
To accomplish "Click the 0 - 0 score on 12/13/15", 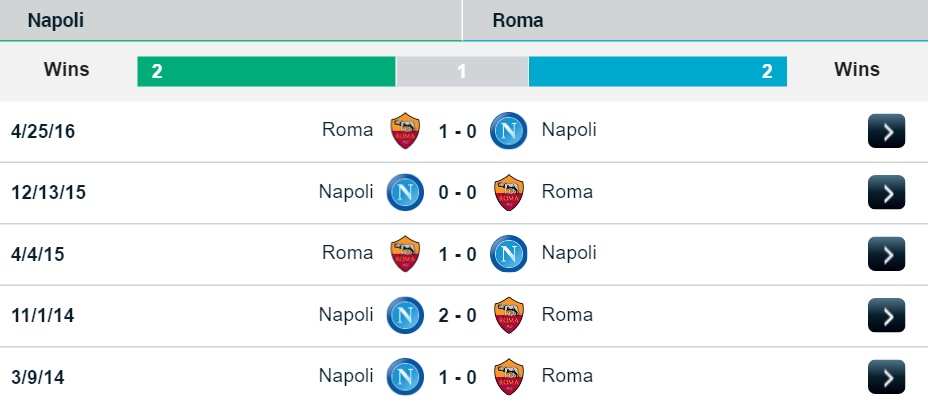I will (457, 193).
